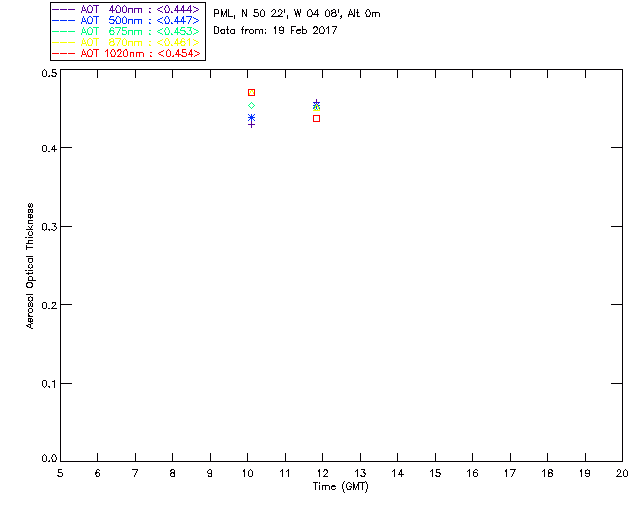Click the 5 tick label on the time axis
Image resolution: width=640 pixels, height=512 pixels.
click(x=60, y=473)
